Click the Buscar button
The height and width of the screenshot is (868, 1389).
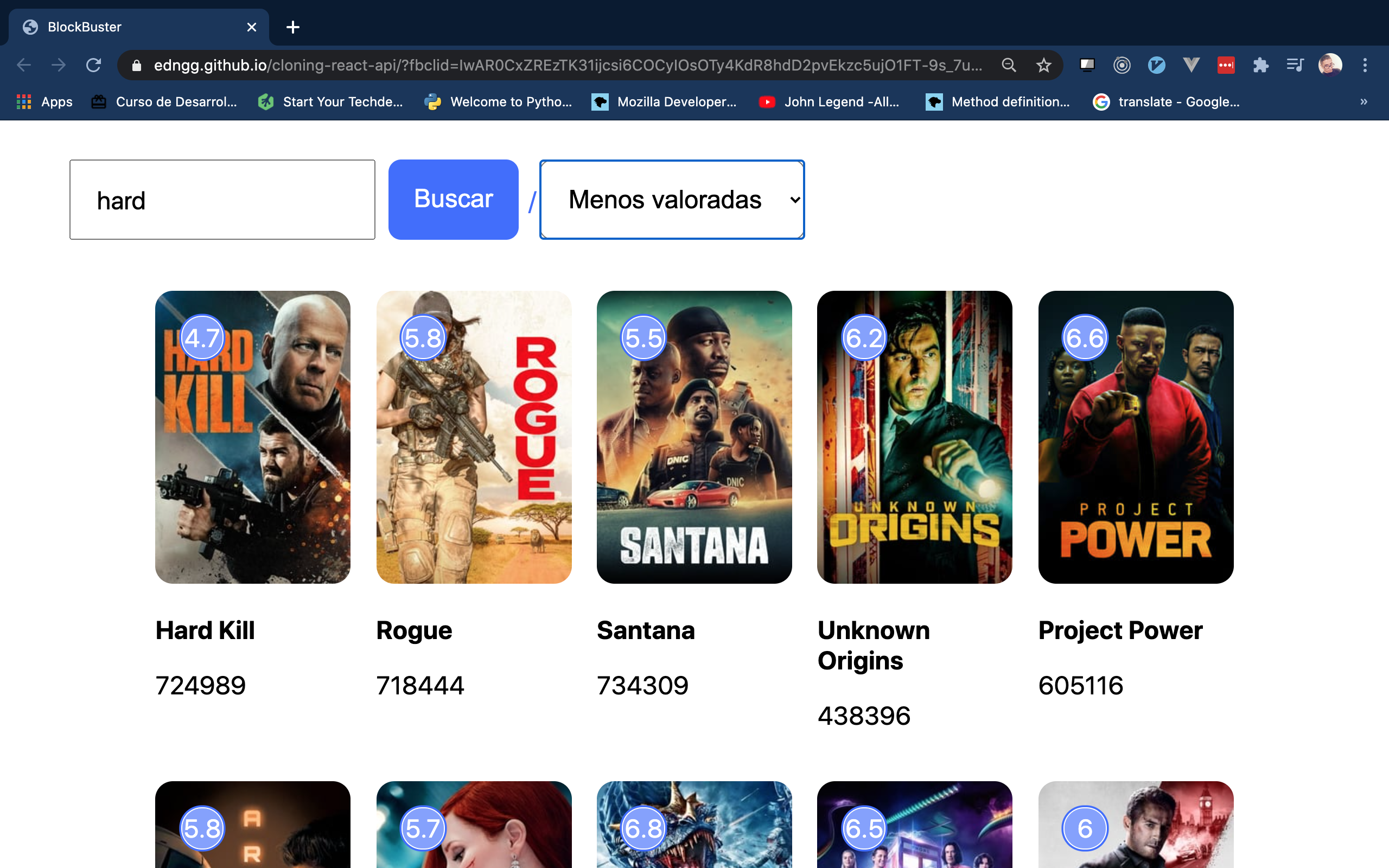[454, 200]
